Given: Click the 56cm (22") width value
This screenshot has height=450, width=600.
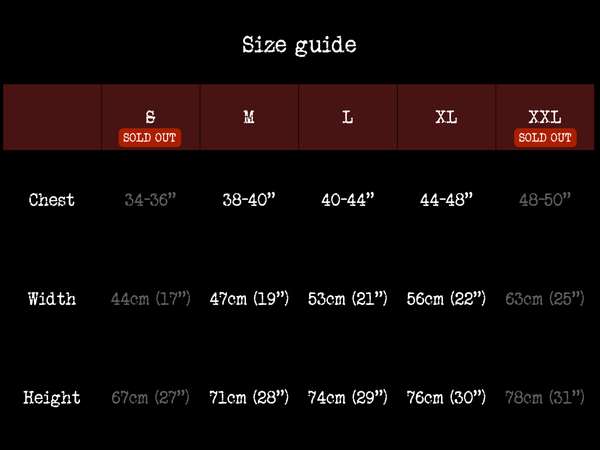Looking at the screenshot, I should (447, 299).
